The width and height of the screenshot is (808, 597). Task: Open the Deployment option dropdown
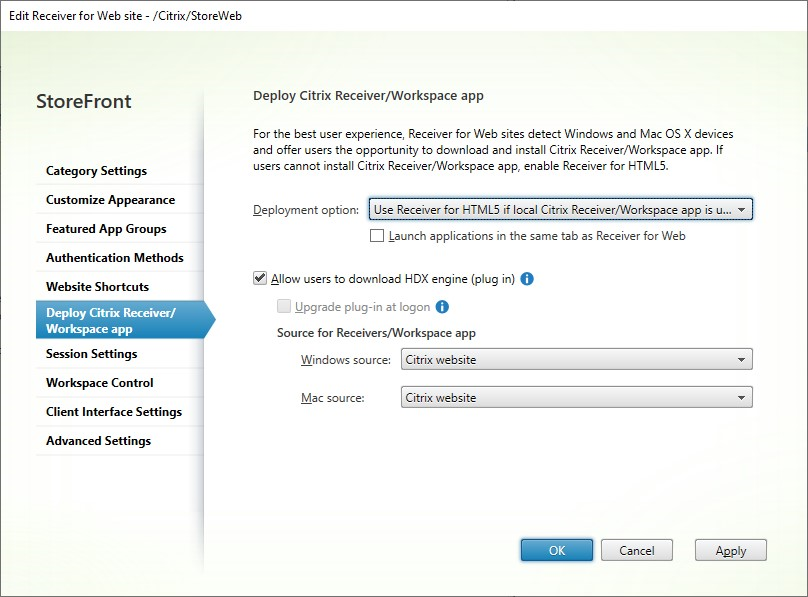coord(560,209)
